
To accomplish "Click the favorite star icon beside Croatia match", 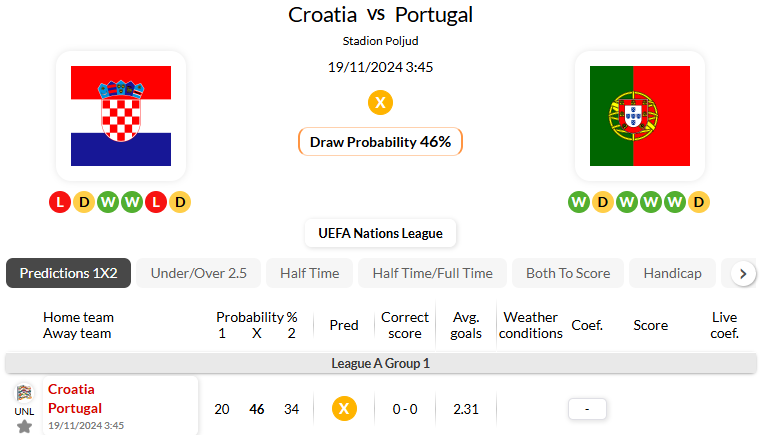I will click(x=24, y=426).
